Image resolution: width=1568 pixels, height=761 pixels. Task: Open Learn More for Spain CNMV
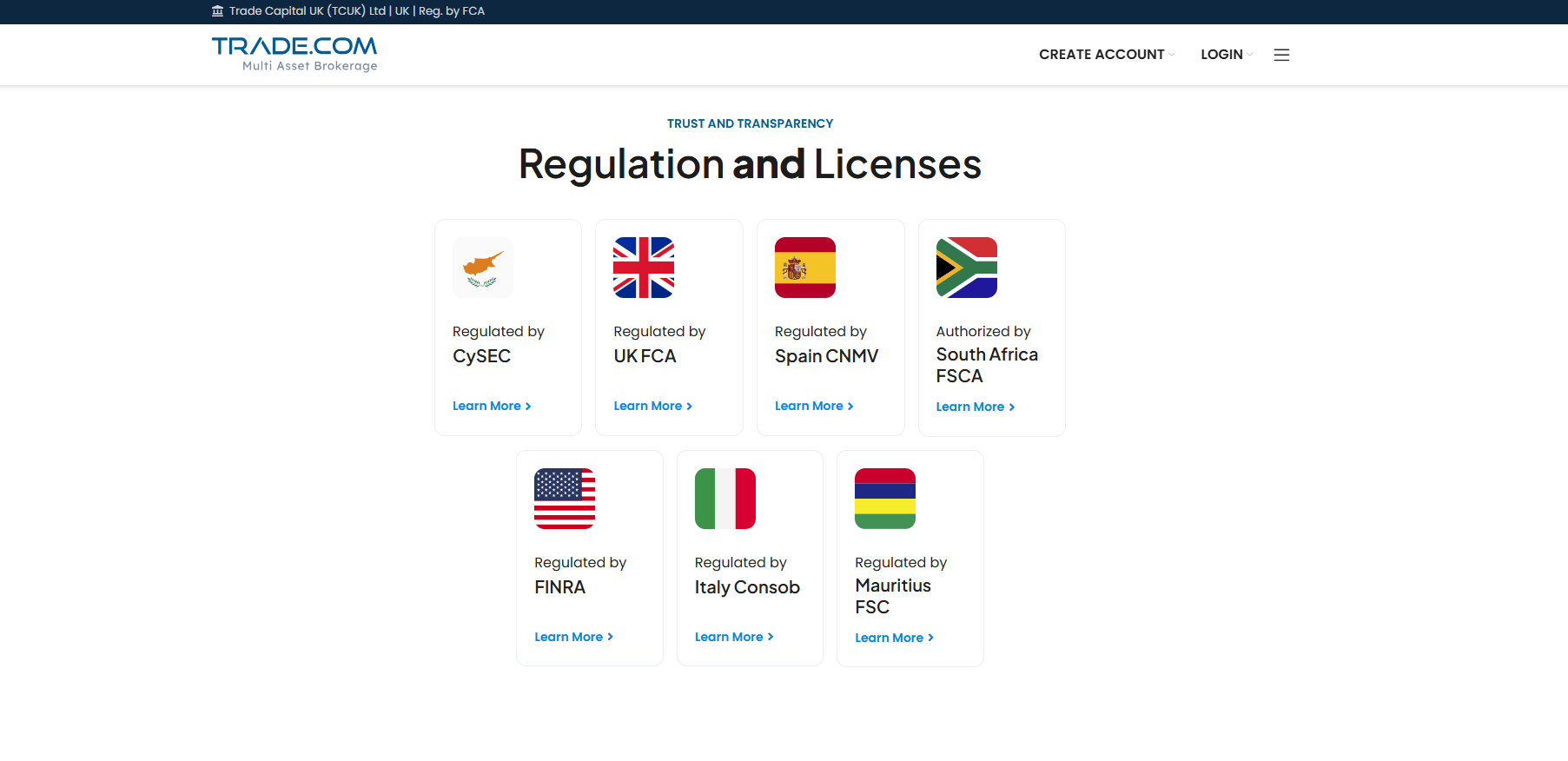814,406
